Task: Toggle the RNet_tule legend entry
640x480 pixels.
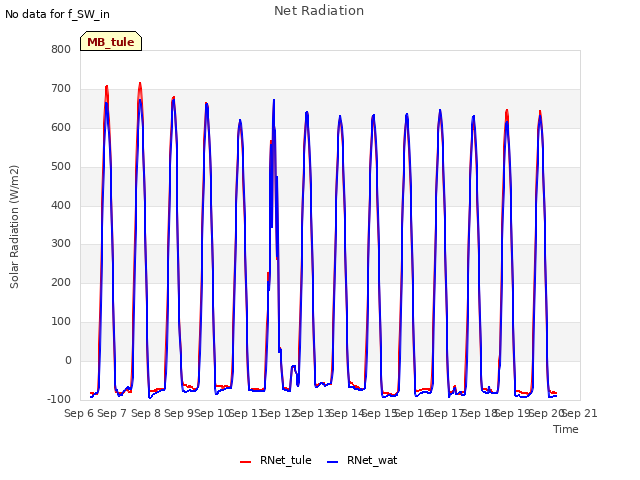Action: (x=276, y=460)
